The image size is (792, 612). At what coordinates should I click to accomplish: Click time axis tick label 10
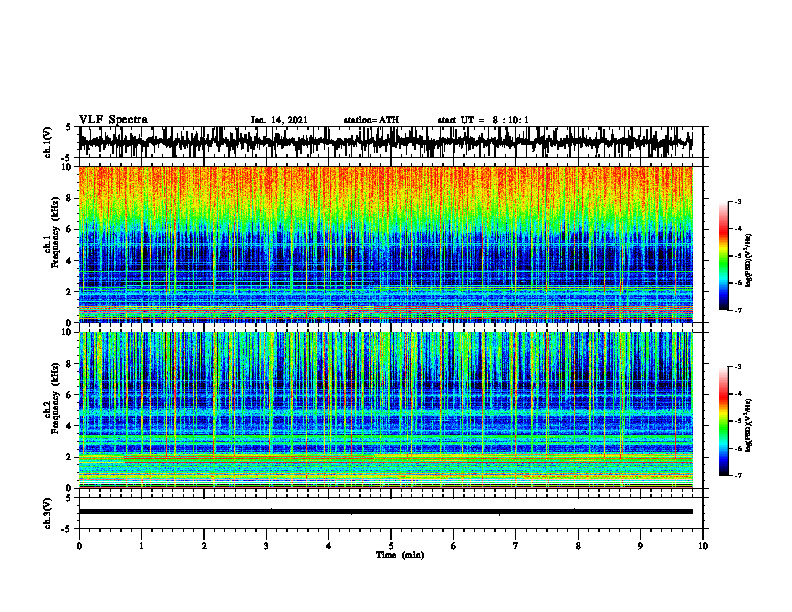pos(703,546)
